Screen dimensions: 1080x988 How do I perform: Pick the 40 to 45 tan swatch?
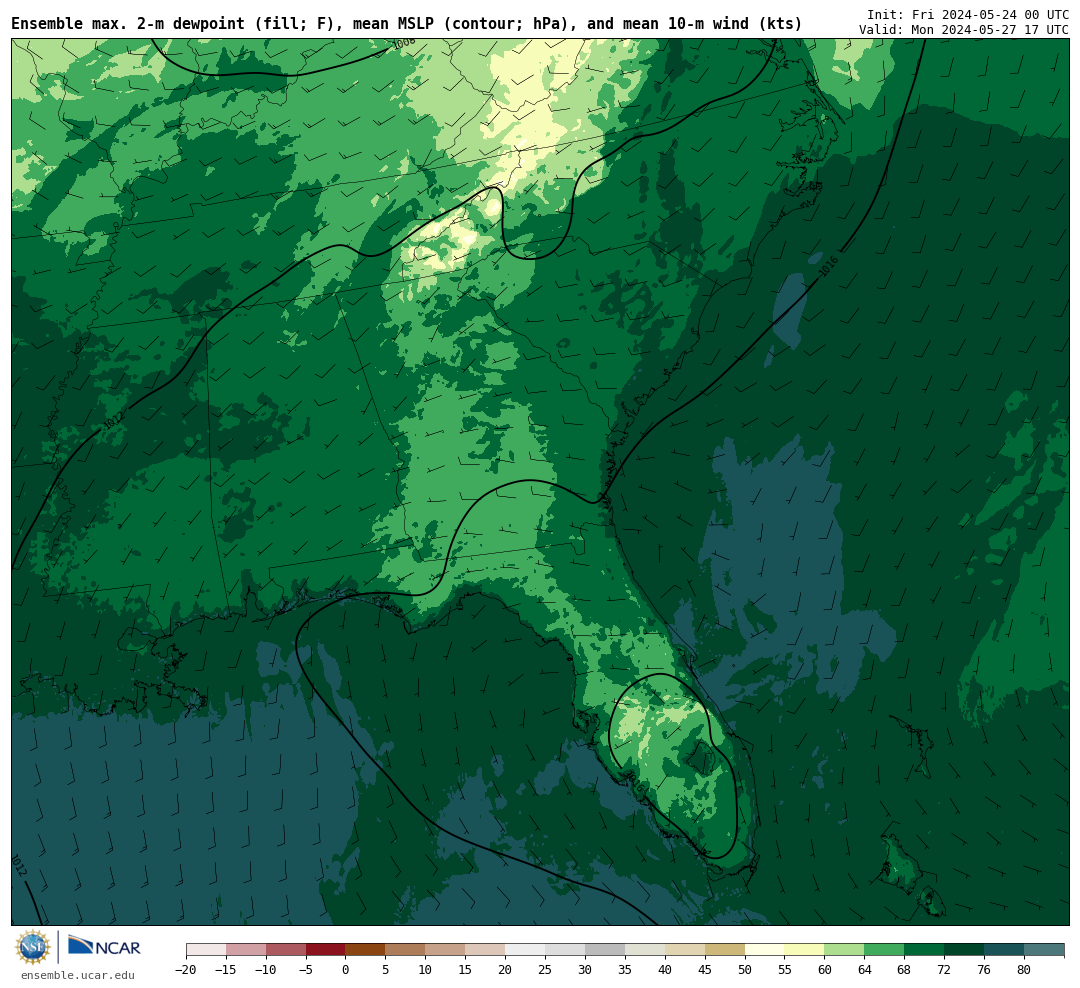685,950
